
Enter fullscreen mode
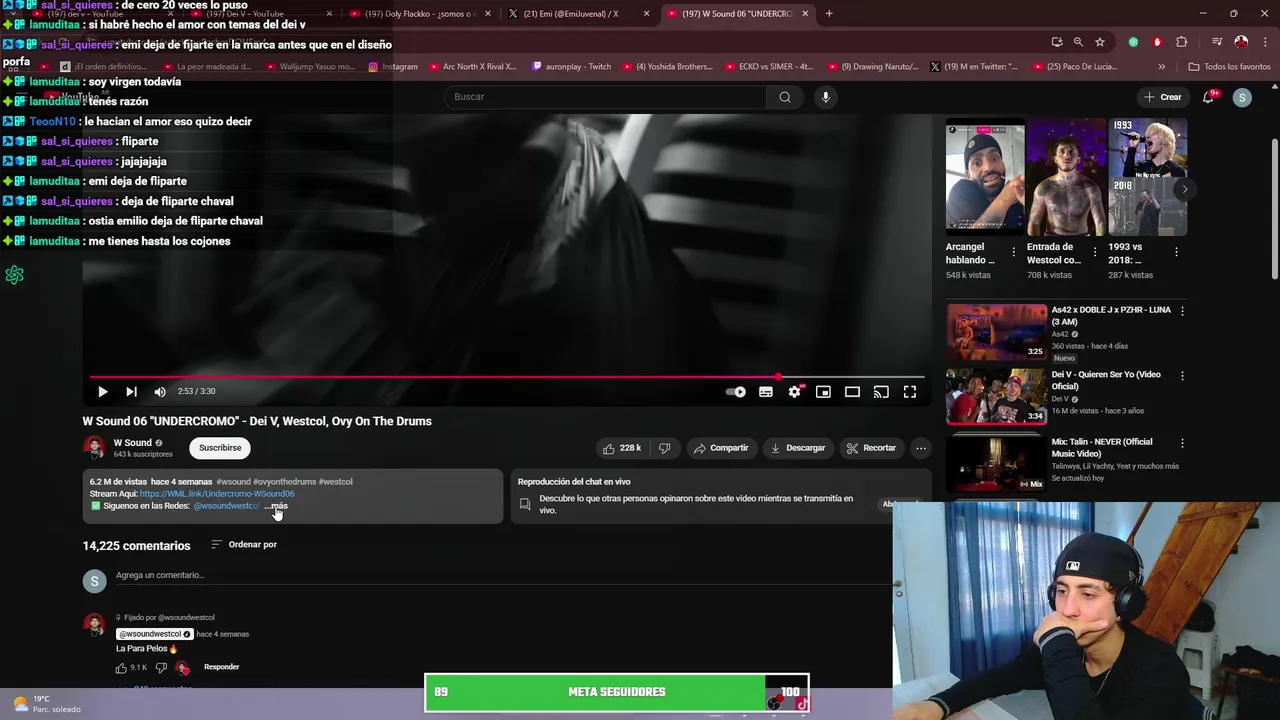[x=910, y=392]
